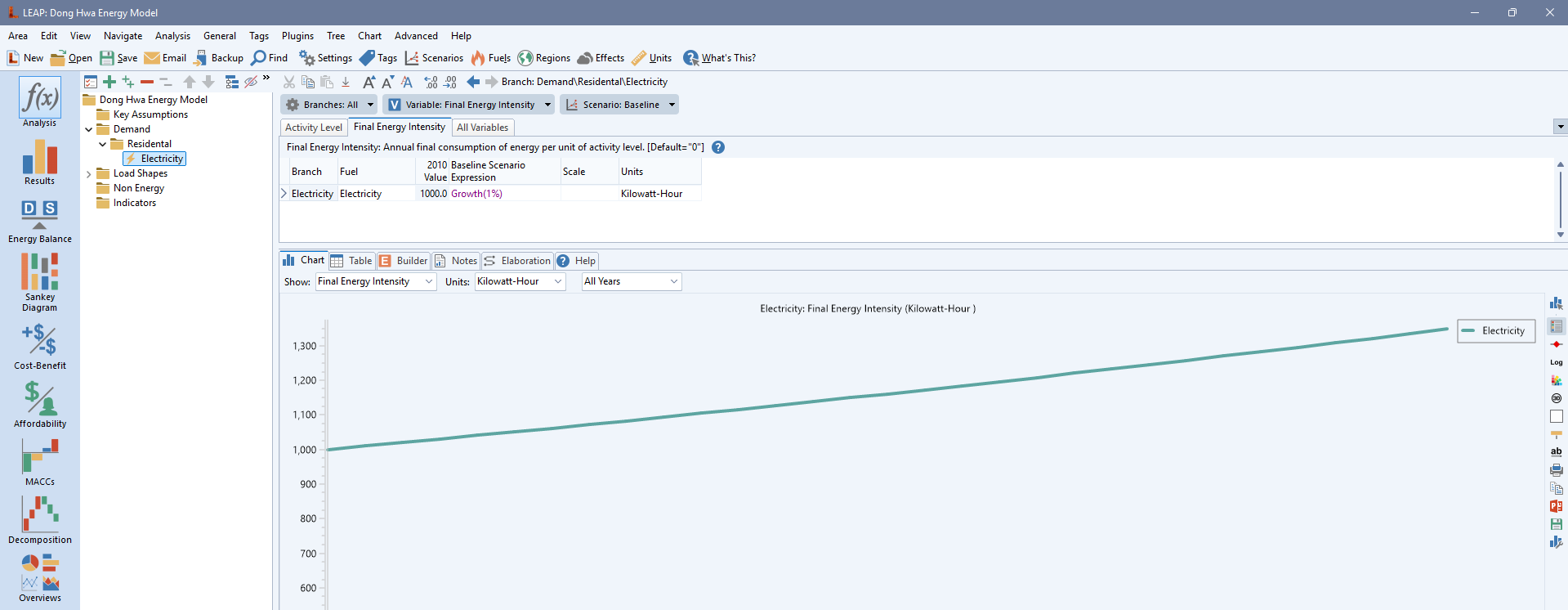Click the Scenarios toolbar button
This screenshot has width=1568, height=610.
pos(434,58)
